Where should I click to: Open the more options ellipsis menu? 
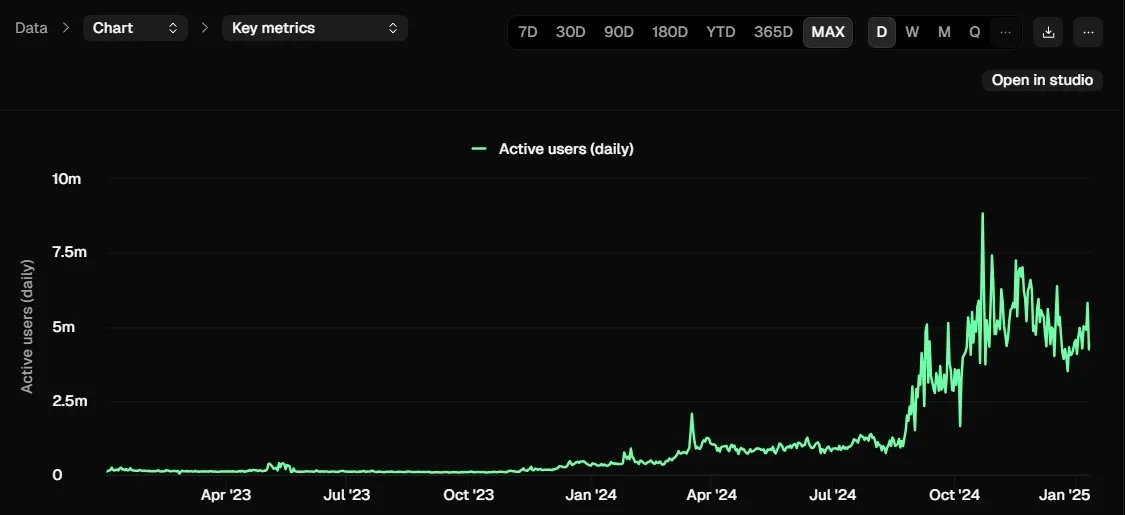[x=1088, y=32]
